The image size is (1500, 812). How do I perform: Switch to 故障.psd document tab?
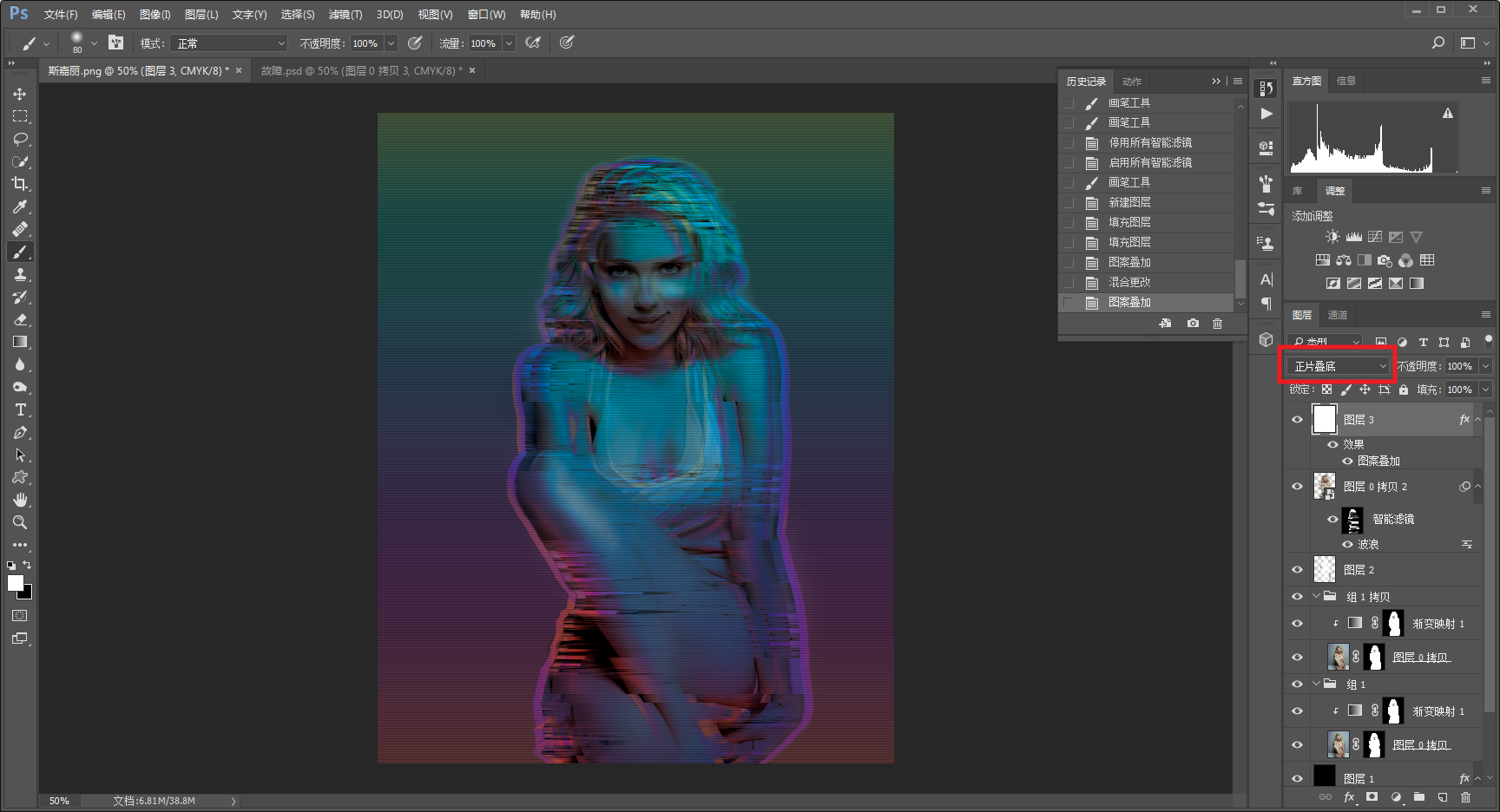[x=361, y=71]
